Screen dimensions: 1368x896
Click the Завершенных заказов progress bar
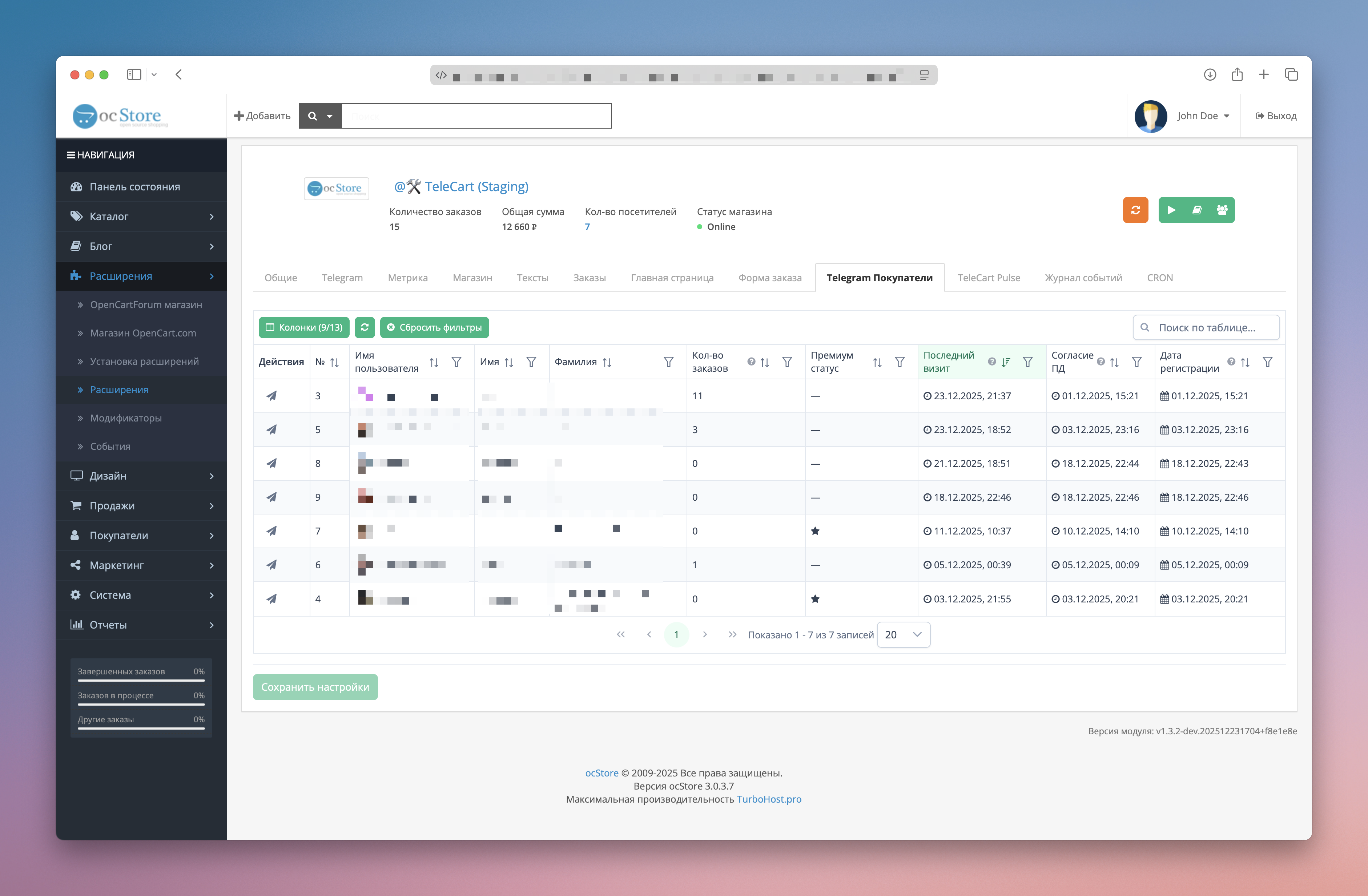(141, 681)
